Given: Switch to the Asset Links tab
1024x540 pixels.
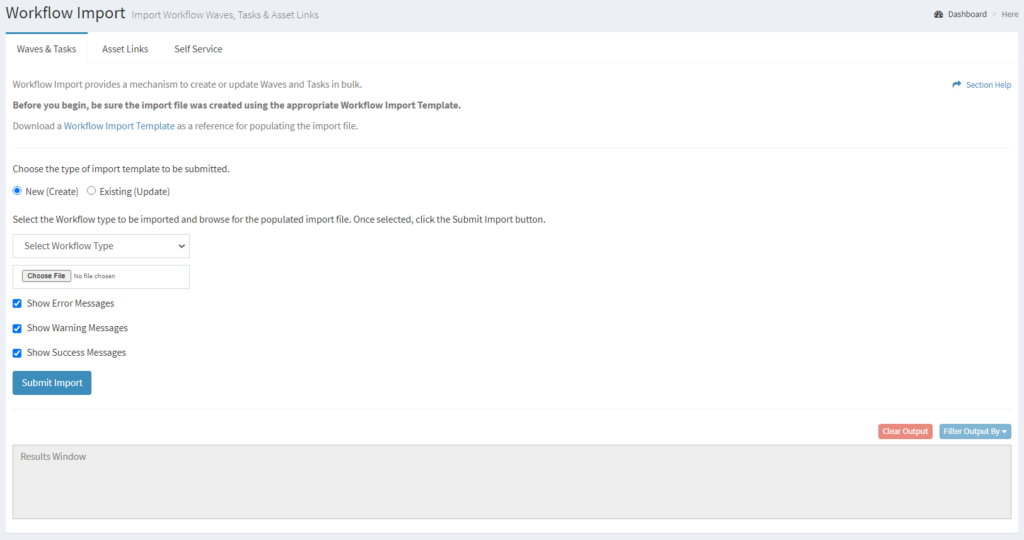Looking at the screenshot, I should tap(125, 49).
